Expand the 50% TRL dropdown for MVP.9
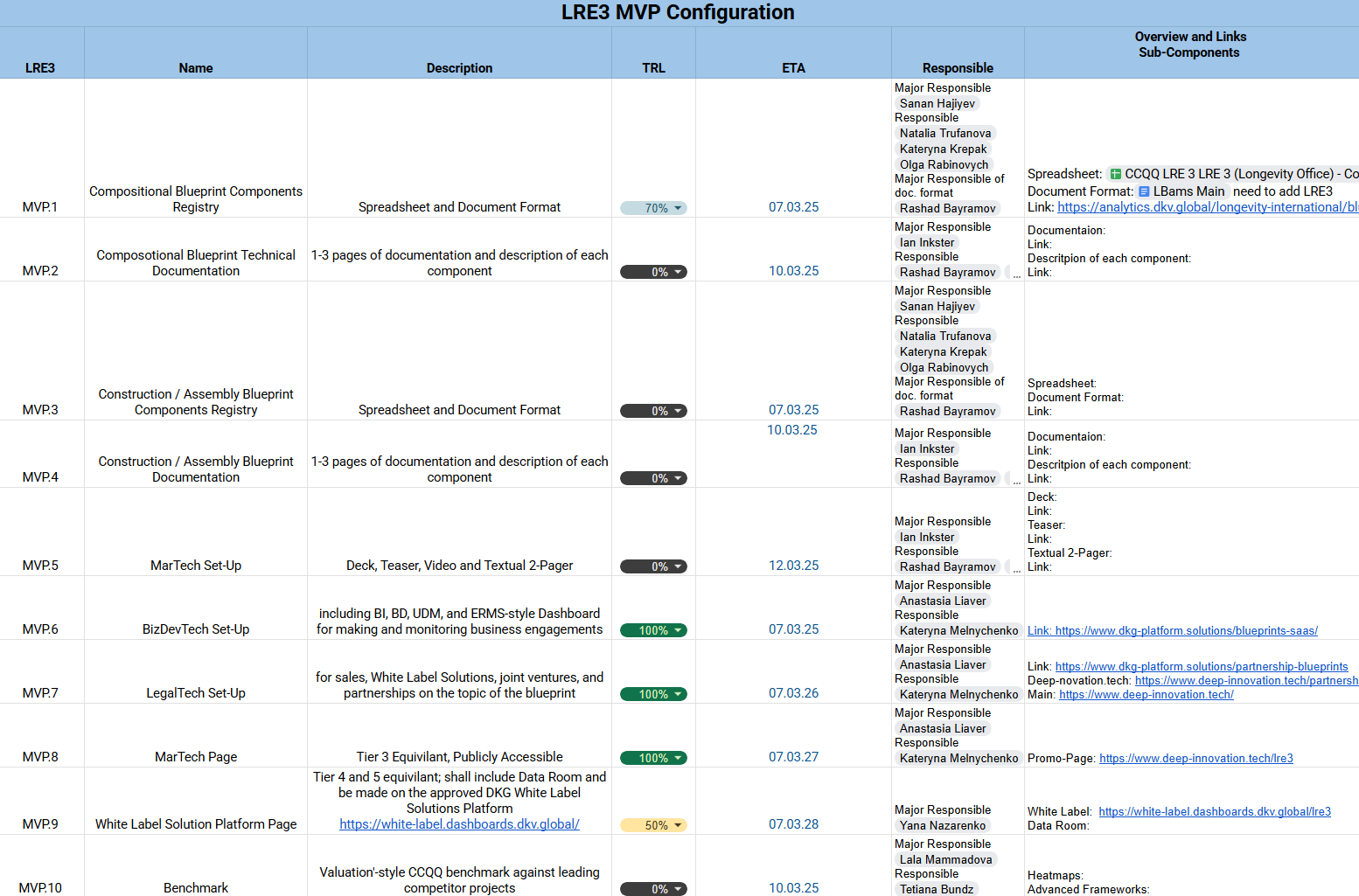The height and width of the screenshot is (896, 1359). [x=654, y=825]
